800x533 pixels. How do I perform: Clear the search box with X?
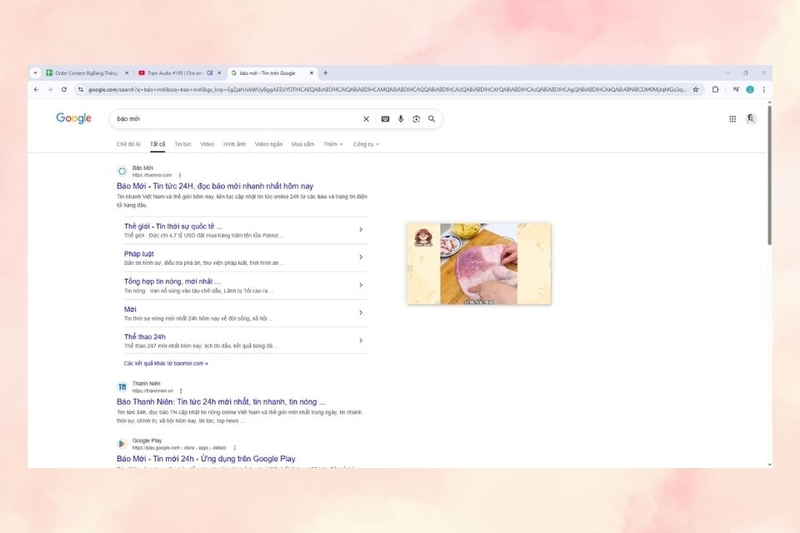(x=366, y=119)
